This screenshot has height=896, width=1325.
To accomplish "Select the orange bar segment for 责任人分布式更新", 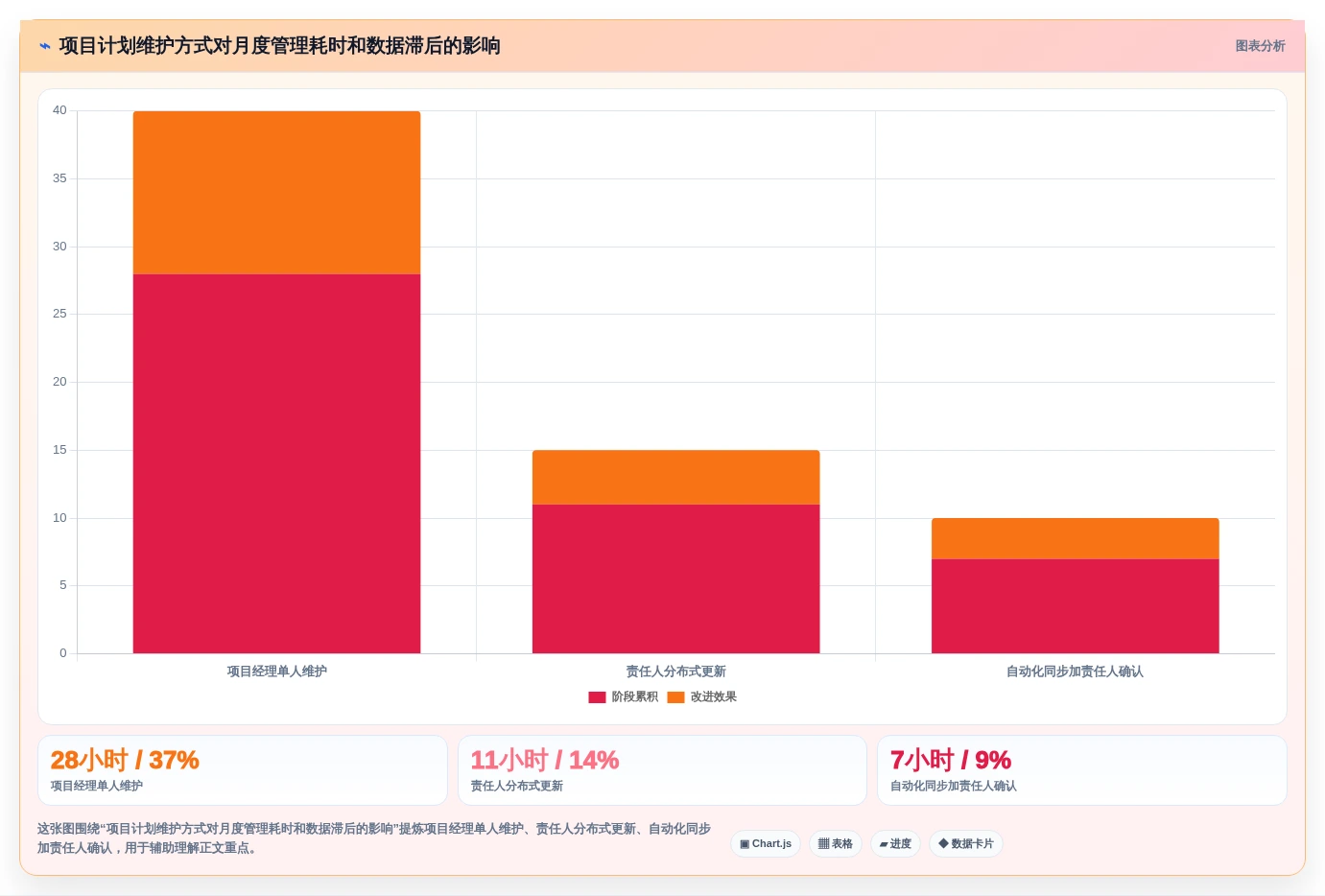I will coord(676,478).
